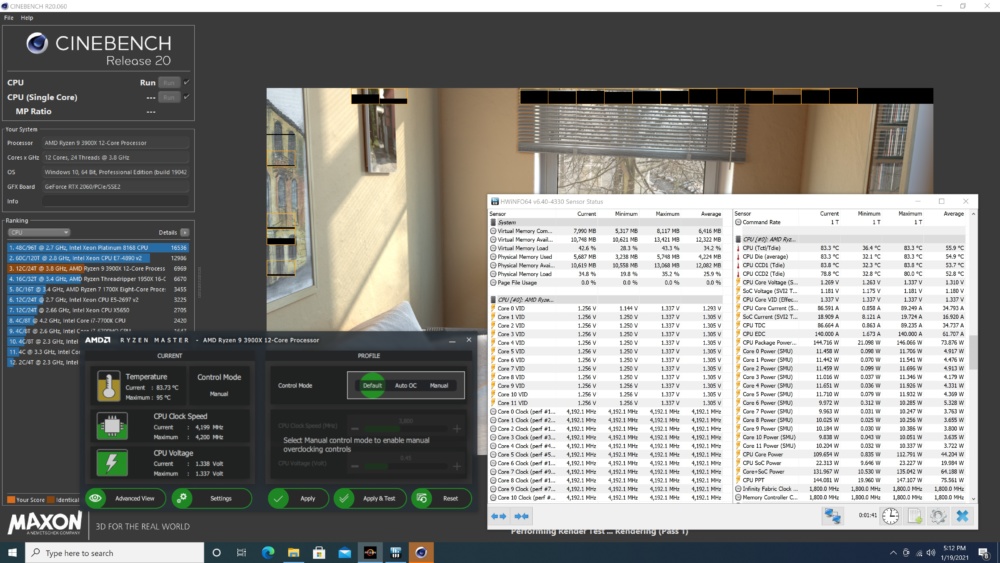Click the Details arrow icon in Ranking
The width and height of the screenshot is (1000, 563).
(184, 232)
